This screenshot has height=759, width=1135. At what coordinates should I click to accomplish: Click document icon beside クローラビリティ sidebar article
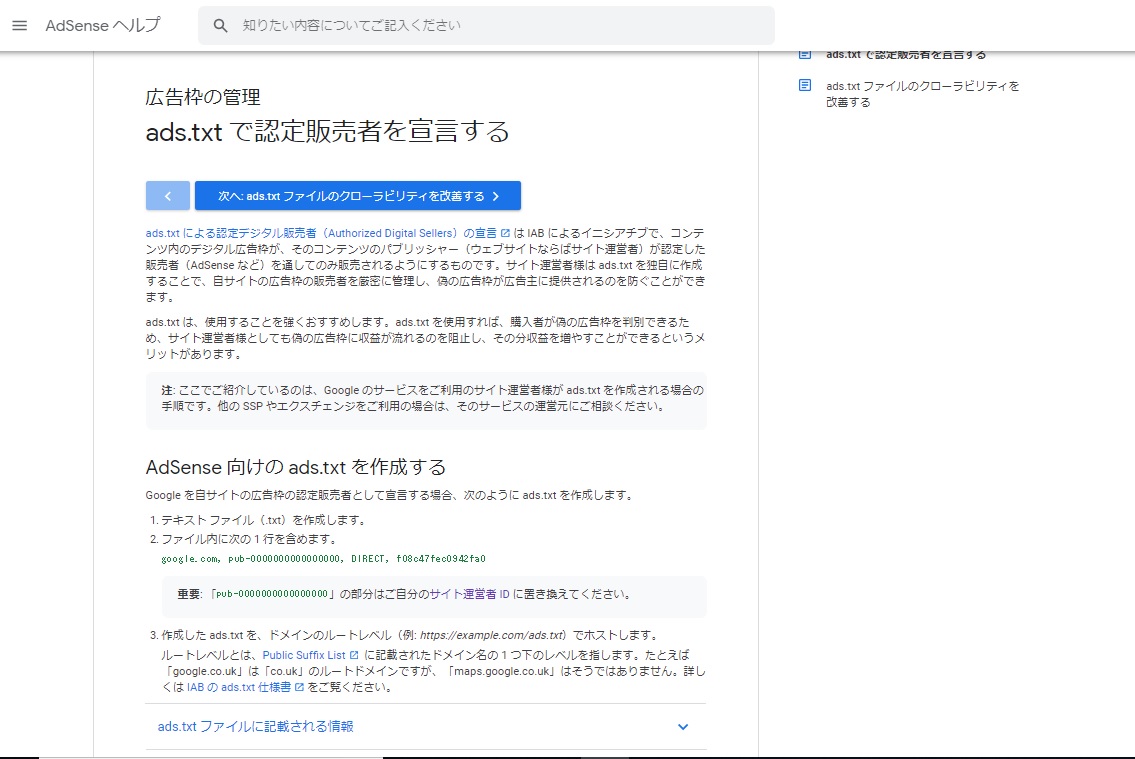coord(805,85)
